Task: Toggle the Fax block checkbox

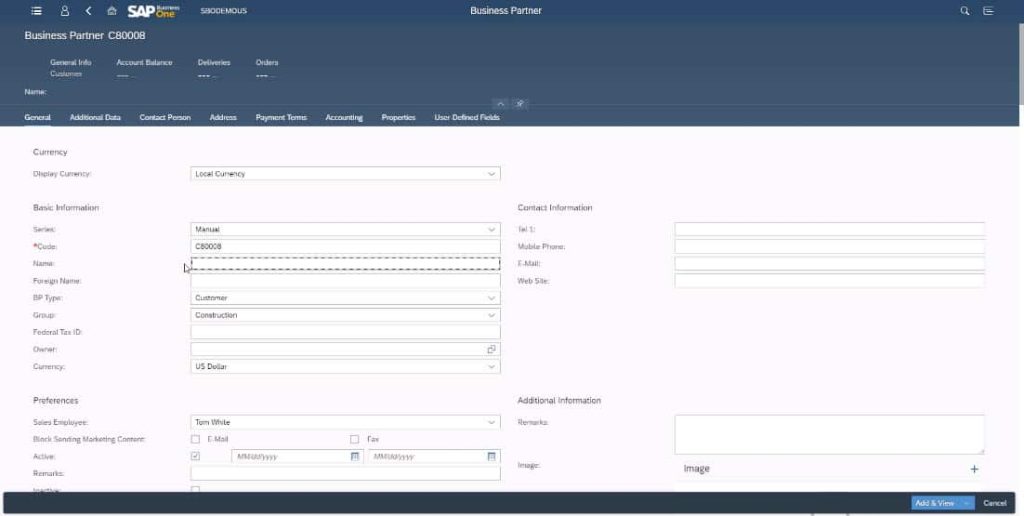Action: [x=355, y=439]
